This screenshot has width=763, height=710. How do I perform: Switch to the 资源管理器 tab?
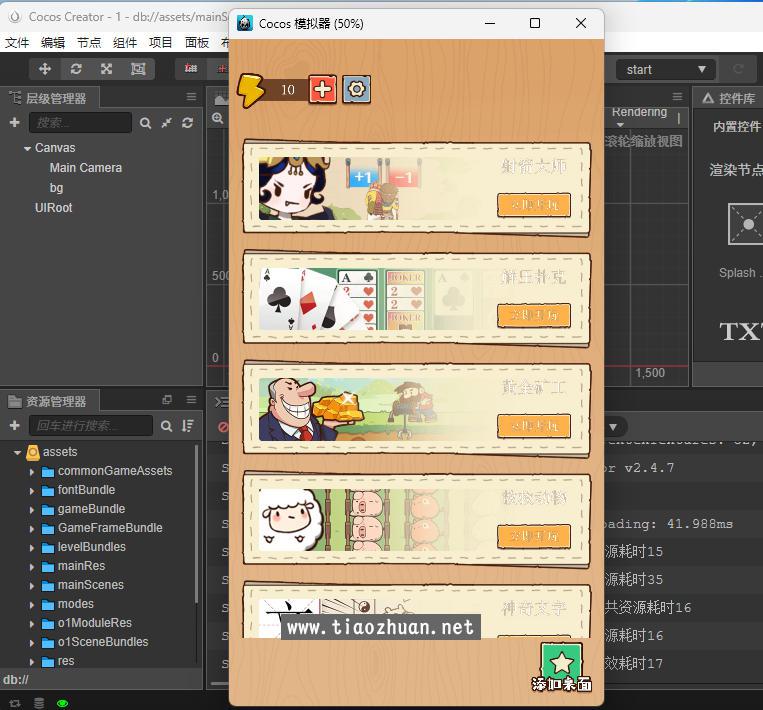pos(49,401)
